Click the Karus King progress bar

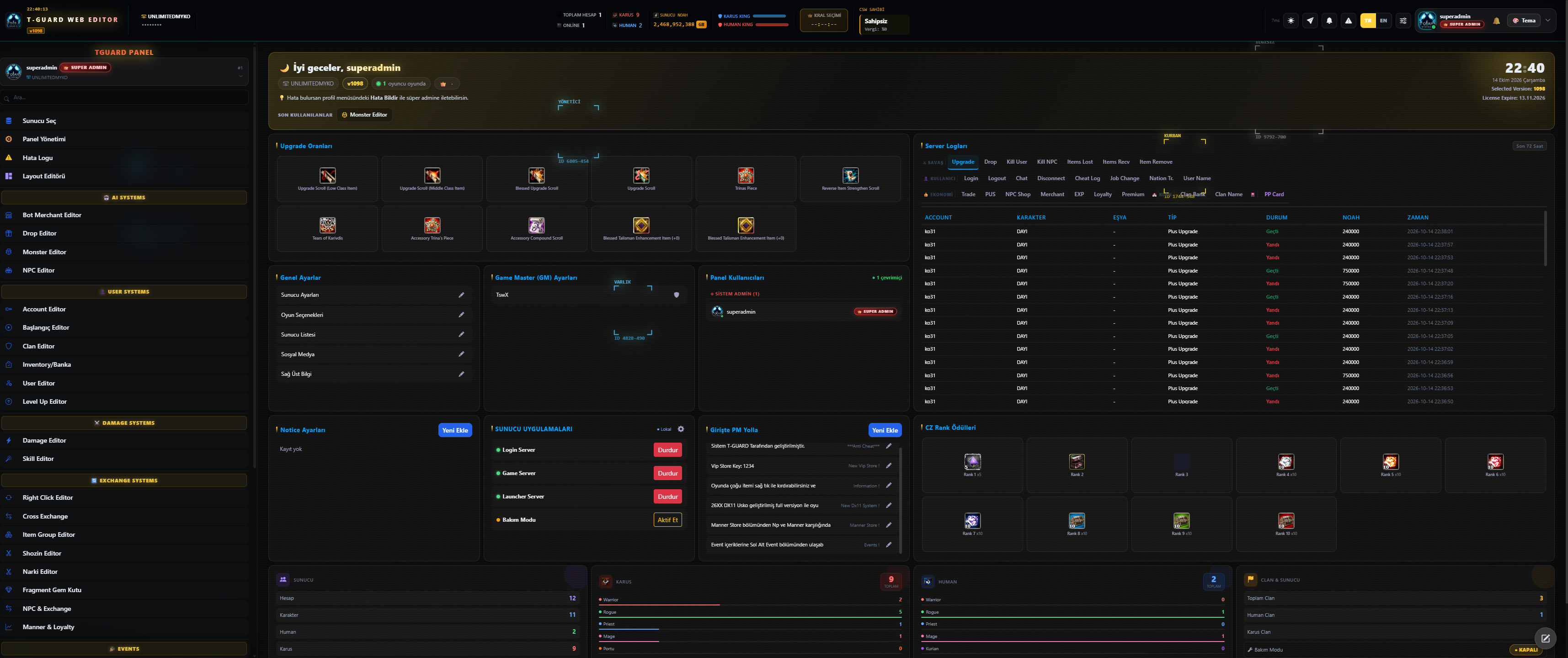pyautogui.click(x=769, y=16)
